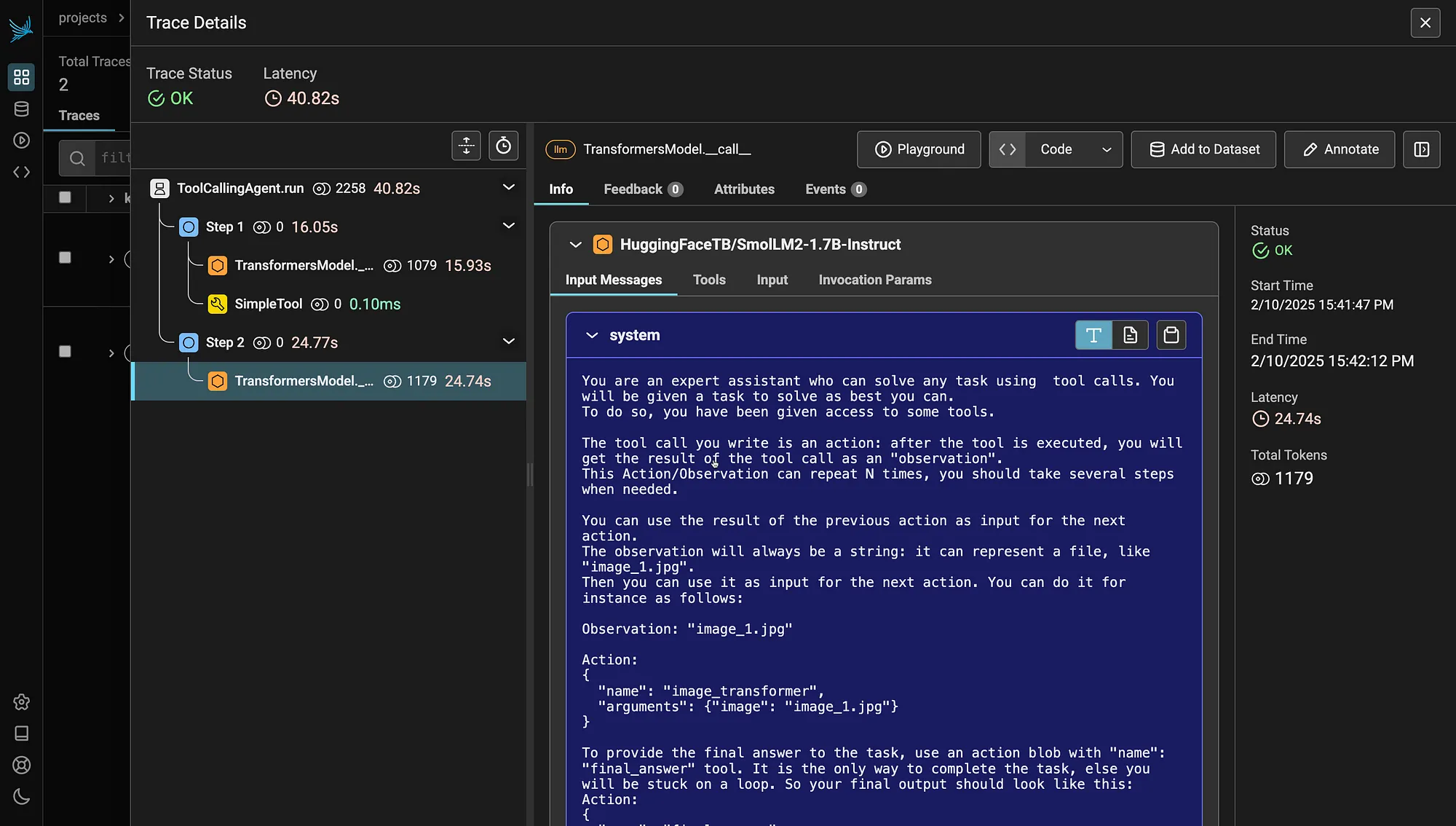The height and width of the screenshot is (826, 1456).
Task: Open the projects grid icon in sidebar
Action: click(x=21, y=76)
